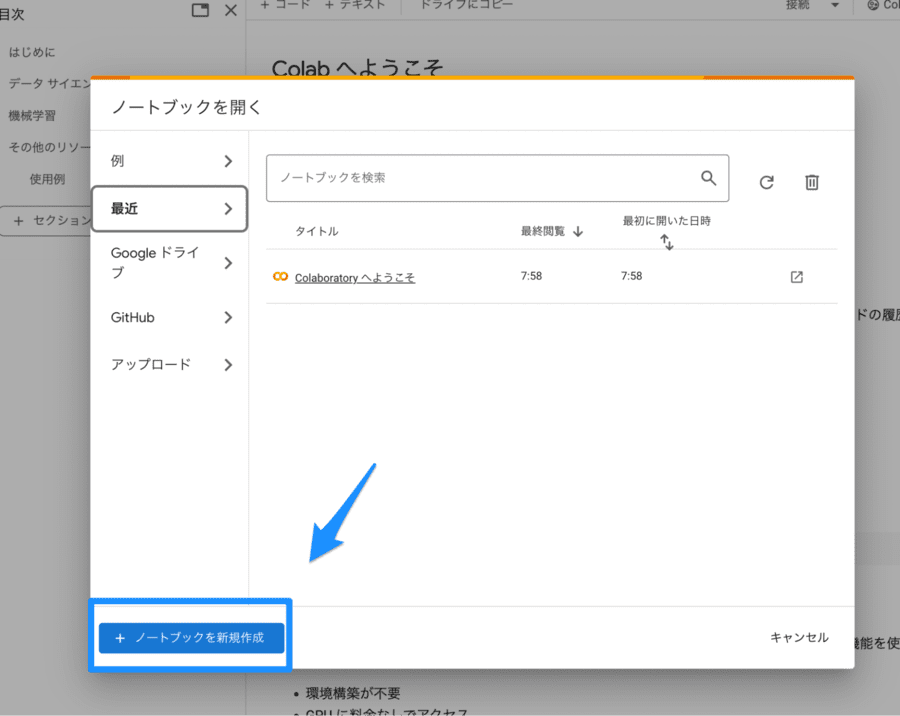Open はじめに in the background table of contents
The image size is (900, 716).
point(32,52)
